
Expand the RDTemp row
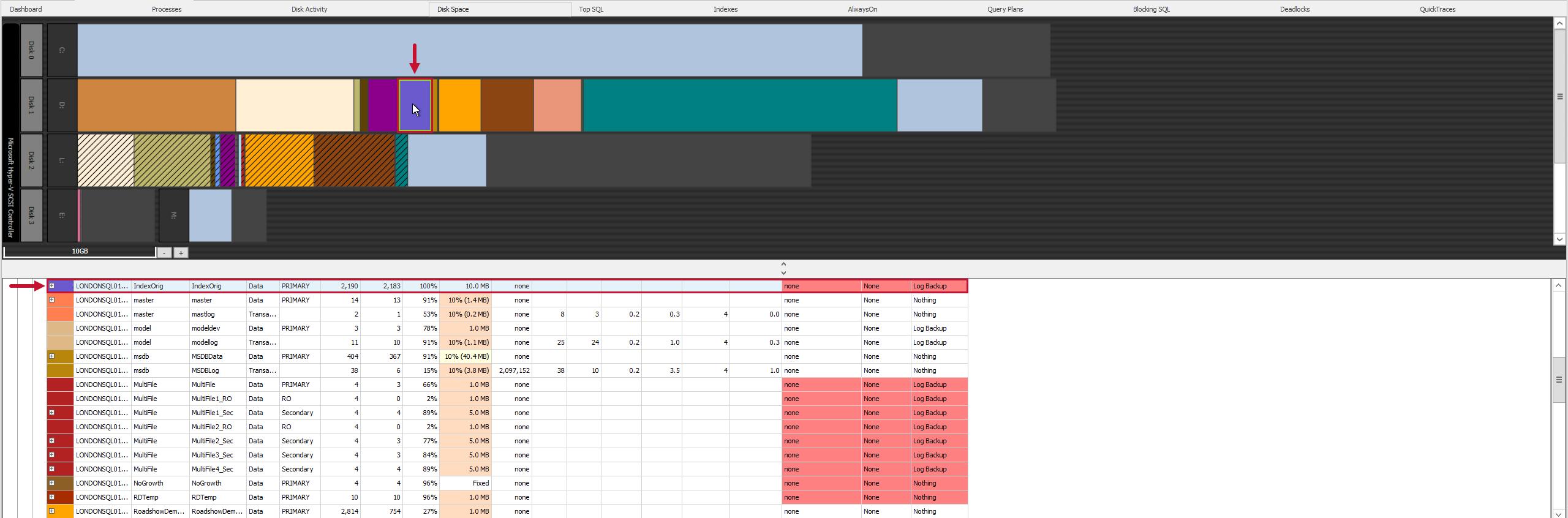coord(52,497)
